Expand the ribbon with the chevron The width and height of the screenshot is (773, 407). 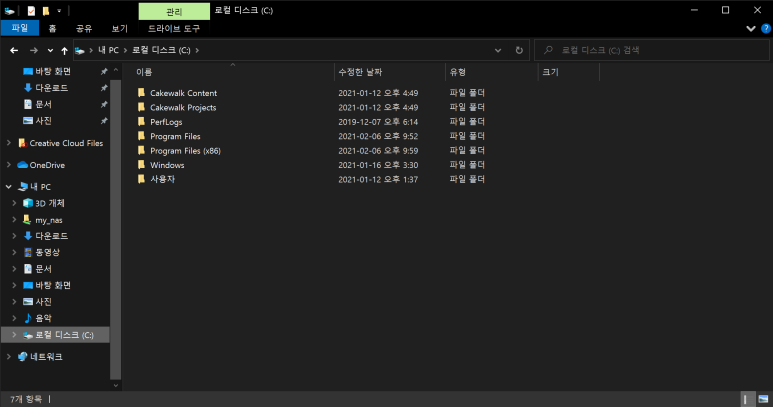pyautogui.click(x=750, y=29)
